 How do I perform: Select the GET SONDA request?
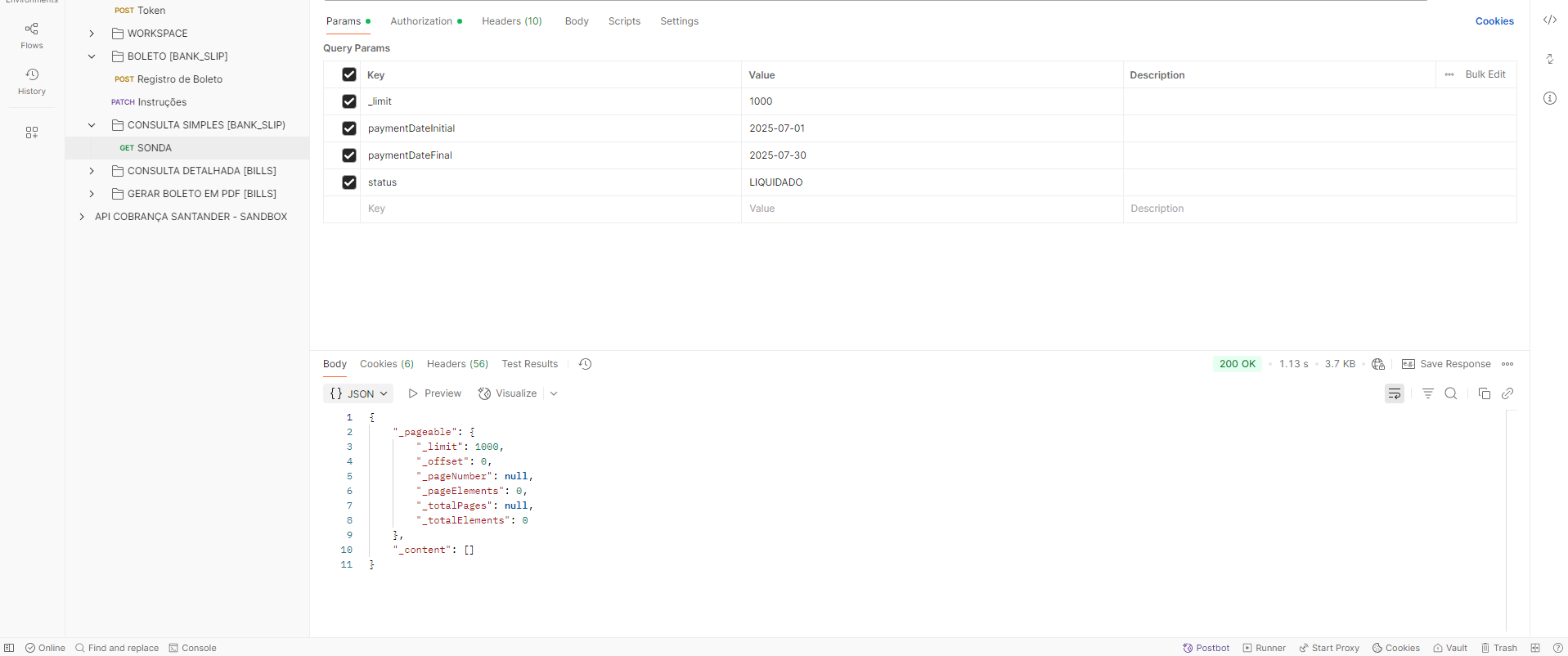coord(187,148)
